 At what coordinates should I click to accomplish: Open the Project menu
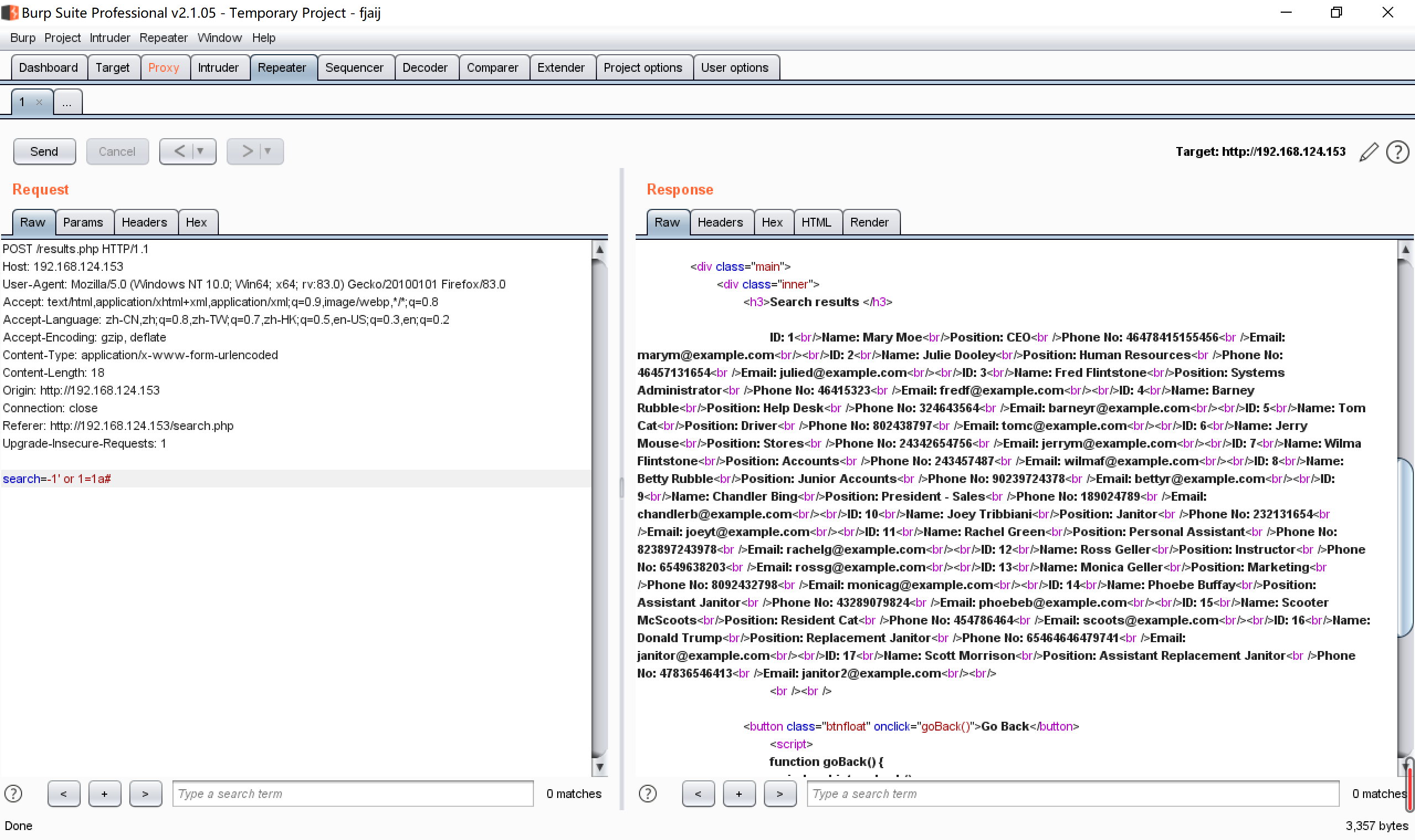tap(62, 38)
